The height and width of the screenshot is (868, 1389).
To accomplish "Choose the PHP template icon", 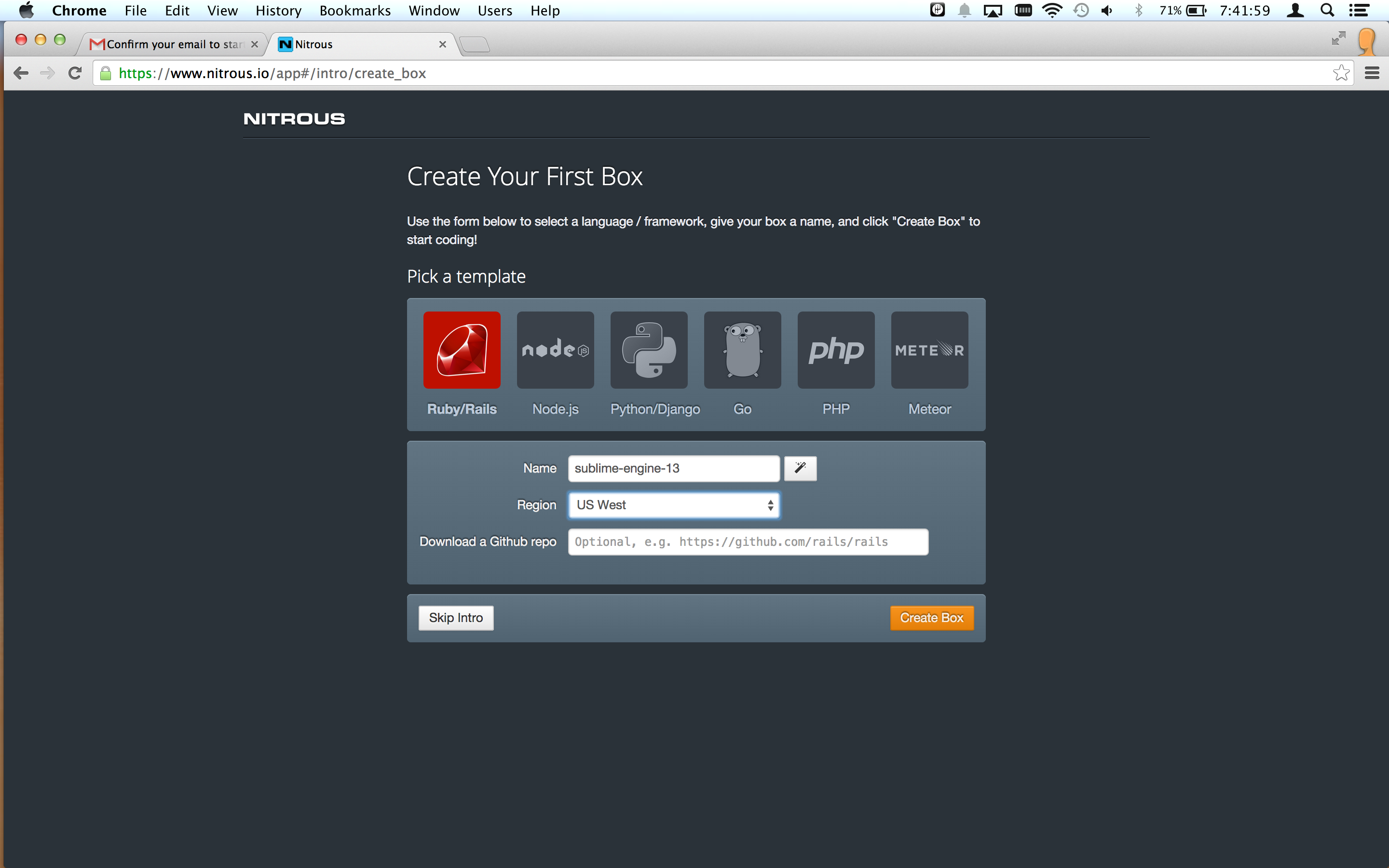I will [x=836, y=350].
